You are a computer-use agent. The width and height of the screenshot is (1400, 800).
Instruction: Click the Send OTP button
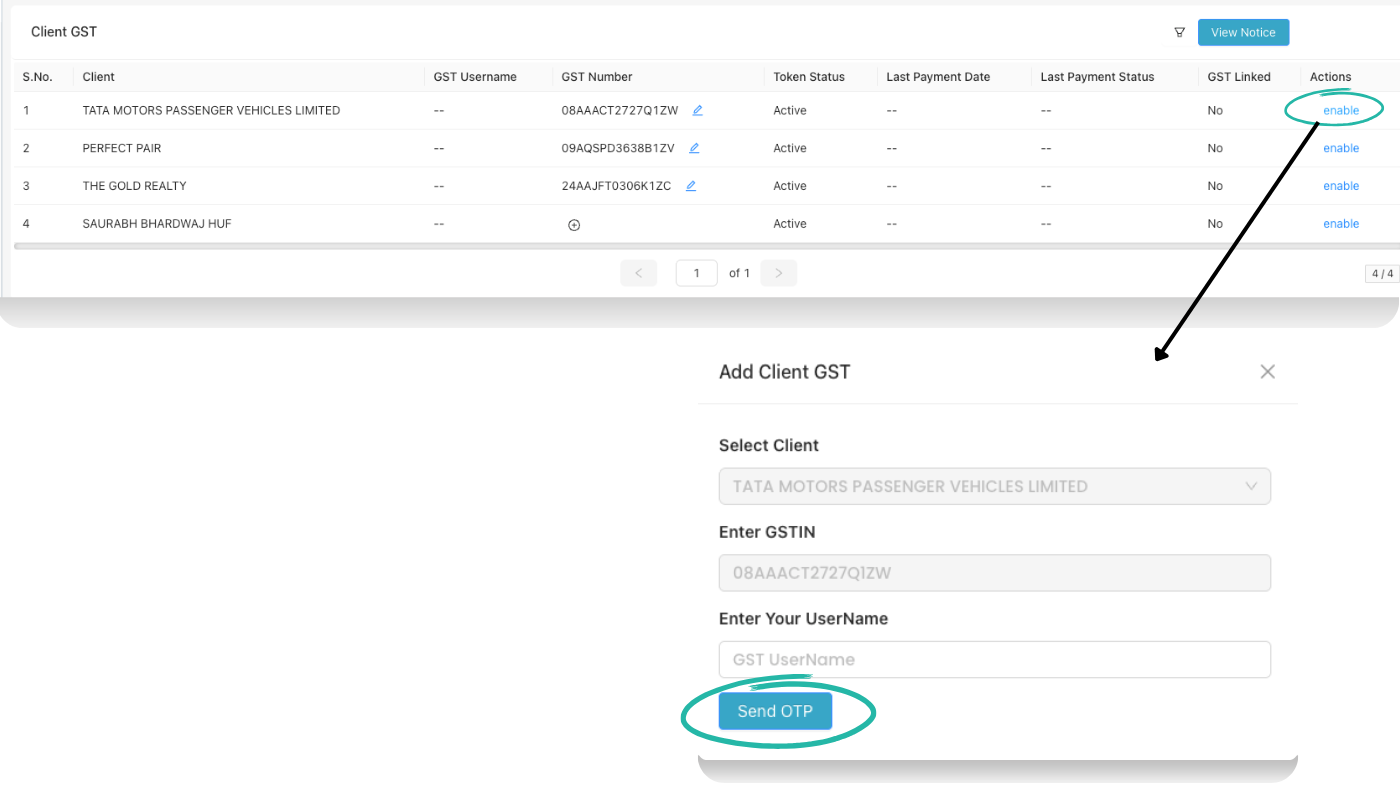pos(775,711)
